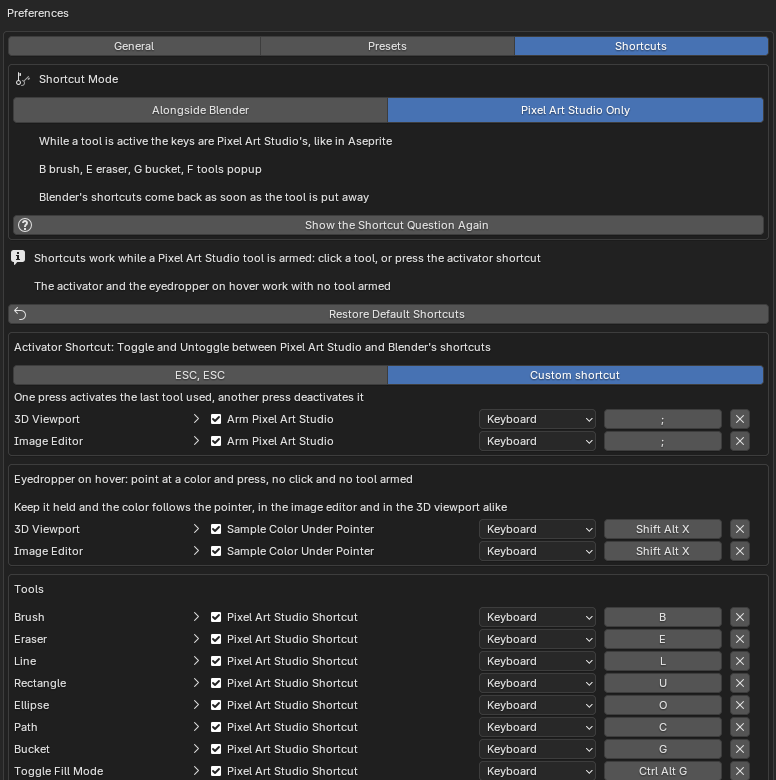
Task: Select Pixel Art Studio Only mode
Action: pyautogui.click(x=576, y=110)
